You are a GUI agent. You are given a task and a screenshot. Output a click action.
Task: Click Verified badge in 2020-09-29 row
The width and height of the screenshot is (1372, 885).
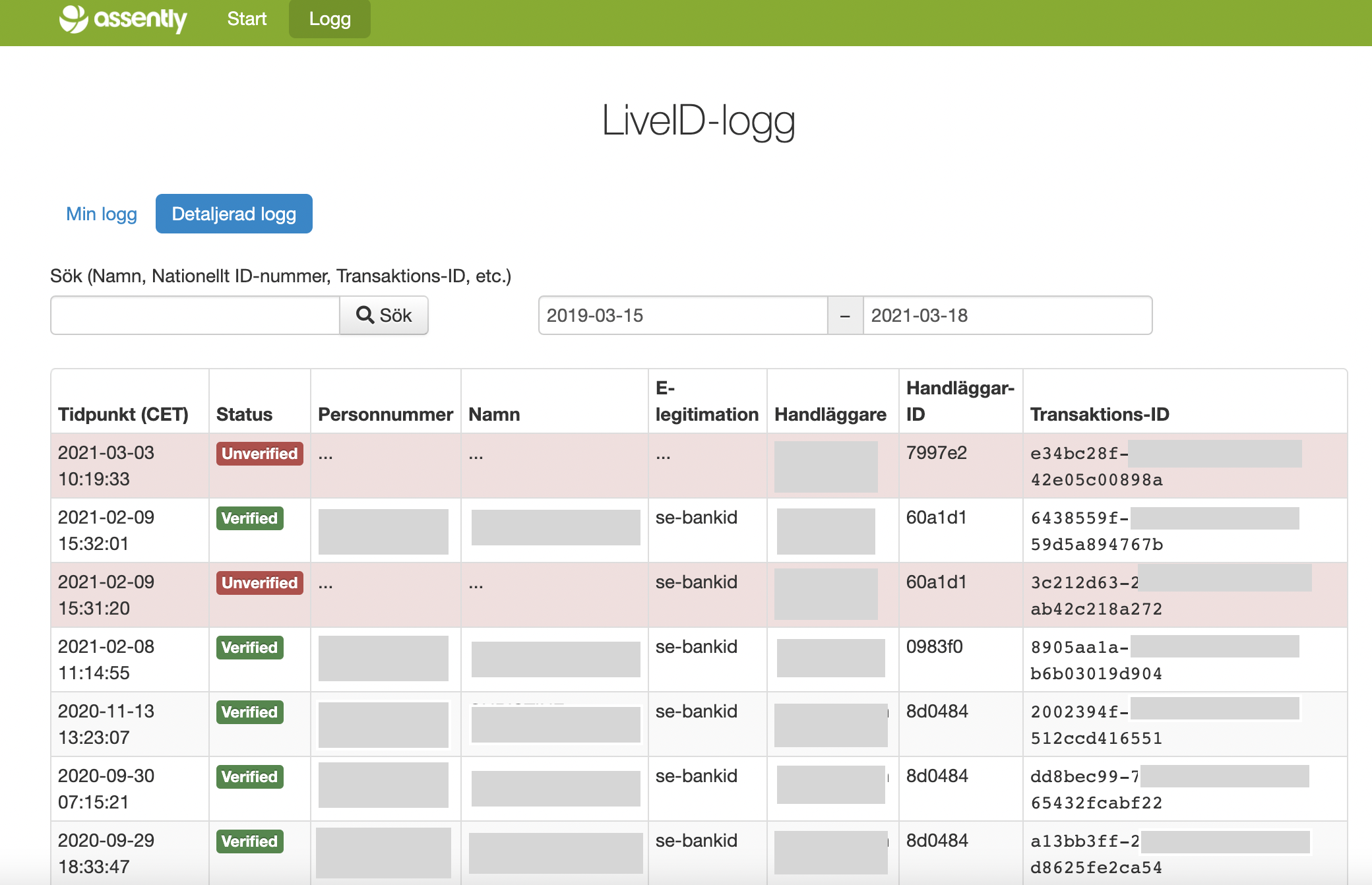[x=250, y=841]
